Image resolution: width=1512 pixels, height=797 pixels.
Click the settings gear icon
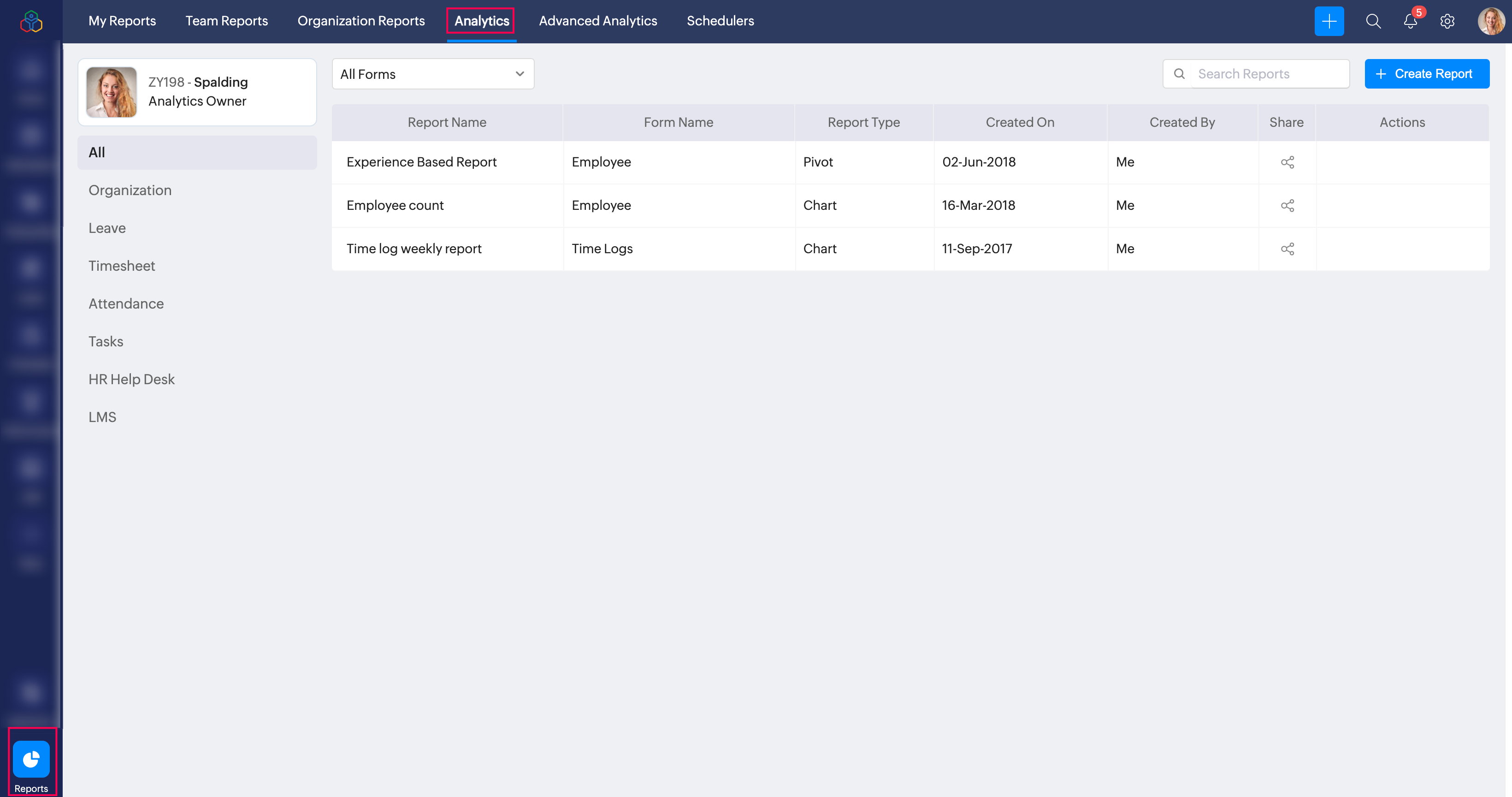click(x=1447, y=21)
